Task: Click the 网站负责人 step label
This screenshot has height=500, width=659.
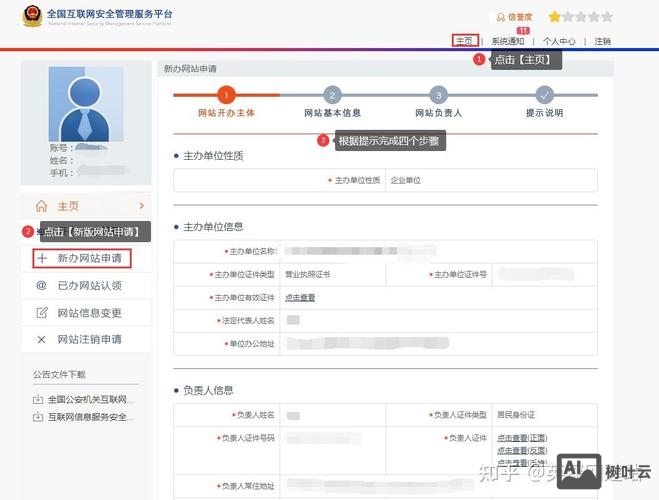Action: (438, 113)
